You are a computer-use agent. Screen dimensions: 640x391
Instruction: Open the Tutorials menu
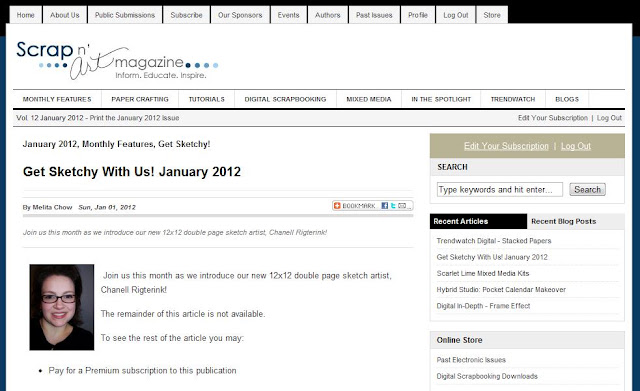point(207,99)
